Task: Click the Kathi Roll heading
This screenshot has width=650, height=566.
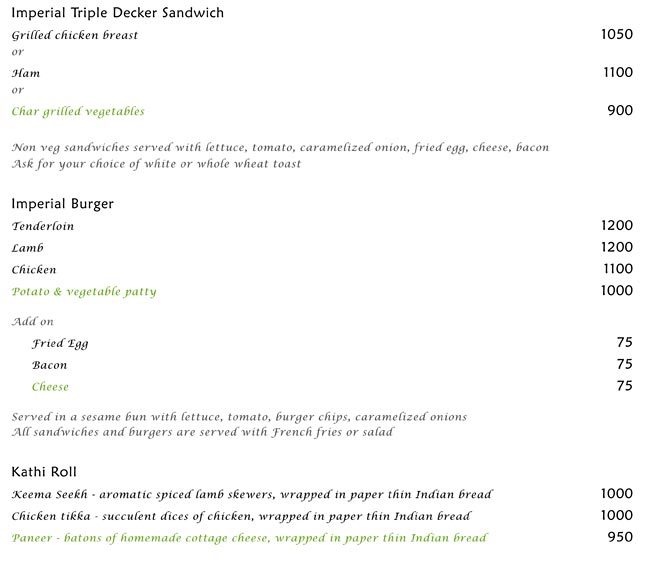Action: (x=45, y=472)
